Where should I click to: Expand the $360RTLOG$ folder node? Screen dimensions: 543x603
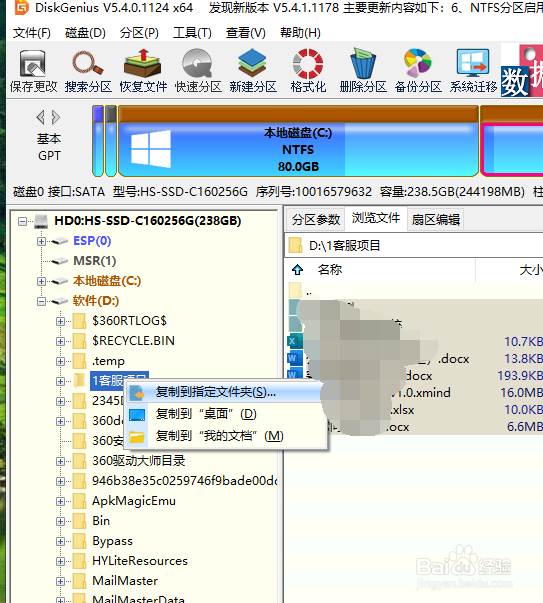[60, 321]
